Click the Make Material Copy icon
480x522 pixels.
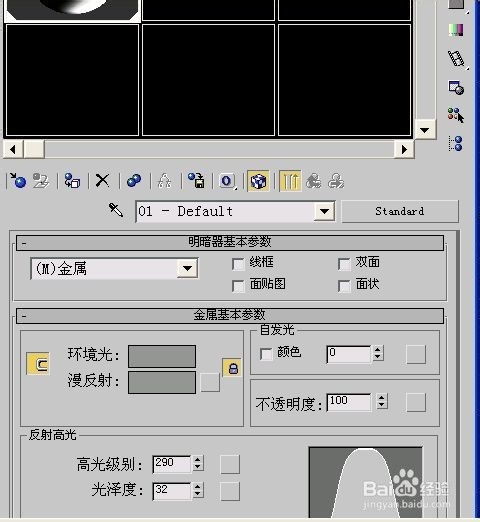tap(134, 181)
